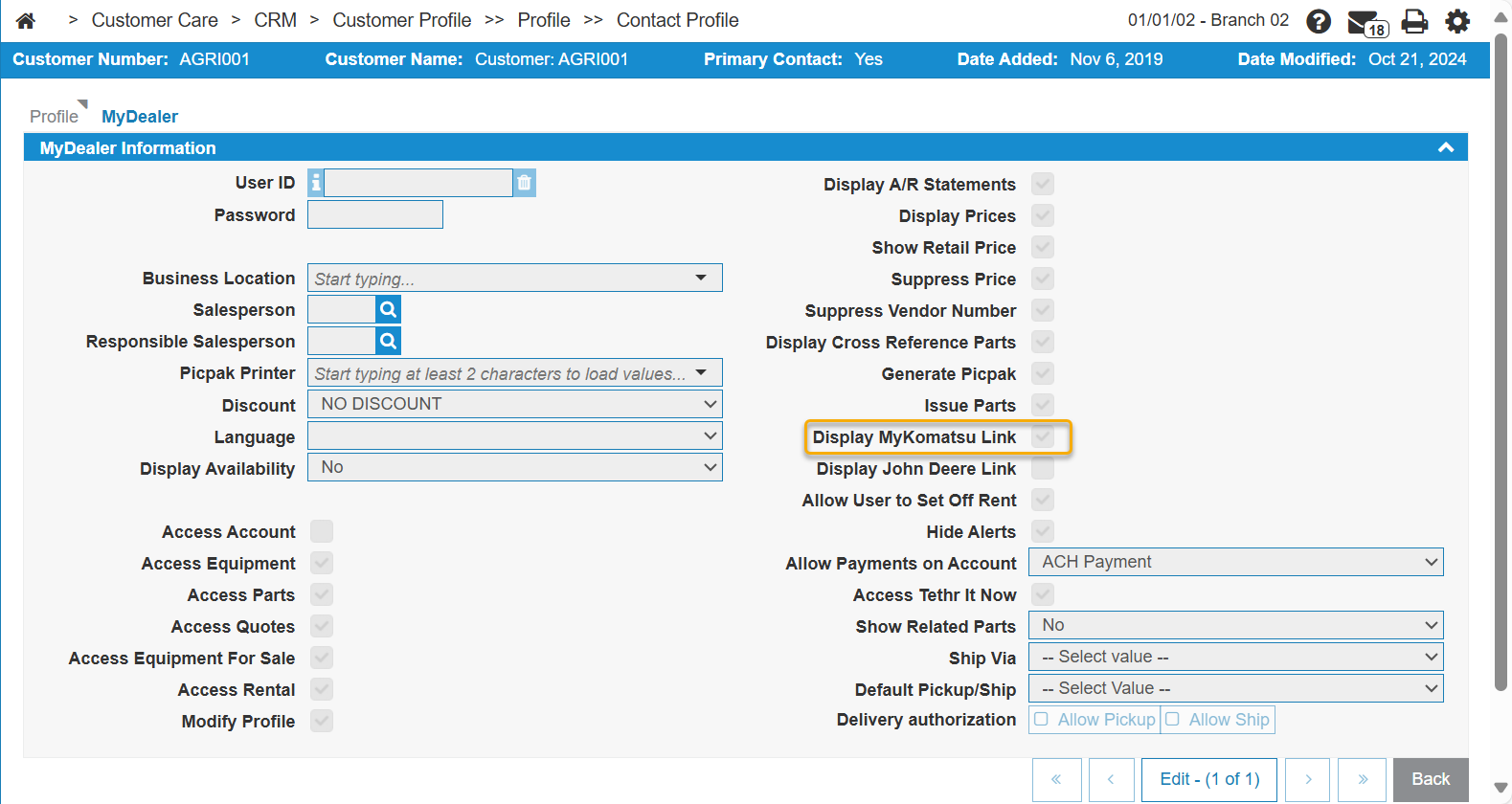
Task: Click the printer icon in the top bar
Action: 1414,21
